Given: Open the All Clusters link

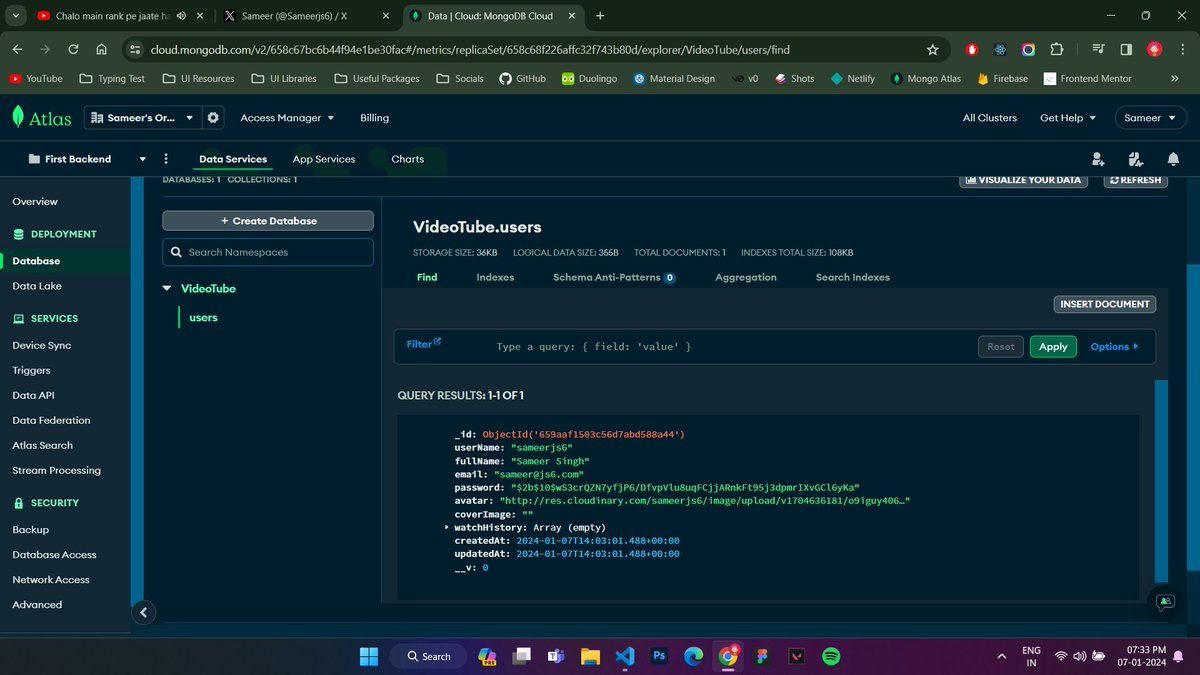Looking at the screenshot, I should pos(990,117).
